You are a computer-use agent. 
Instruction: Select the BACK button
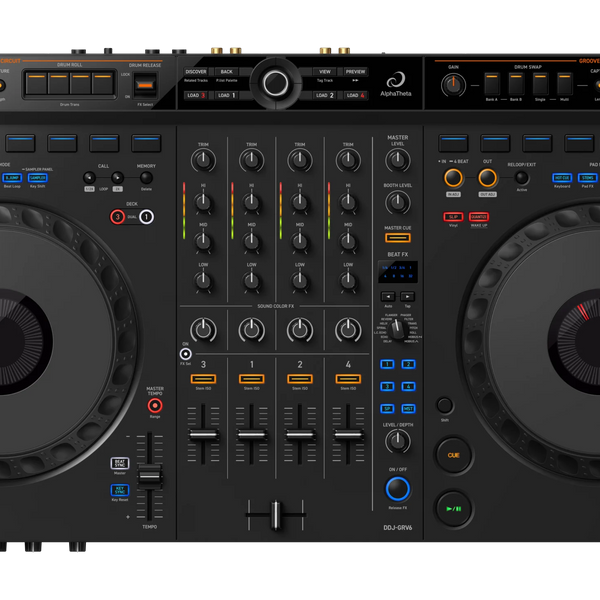pyautogui.click(x=227, y=72)
